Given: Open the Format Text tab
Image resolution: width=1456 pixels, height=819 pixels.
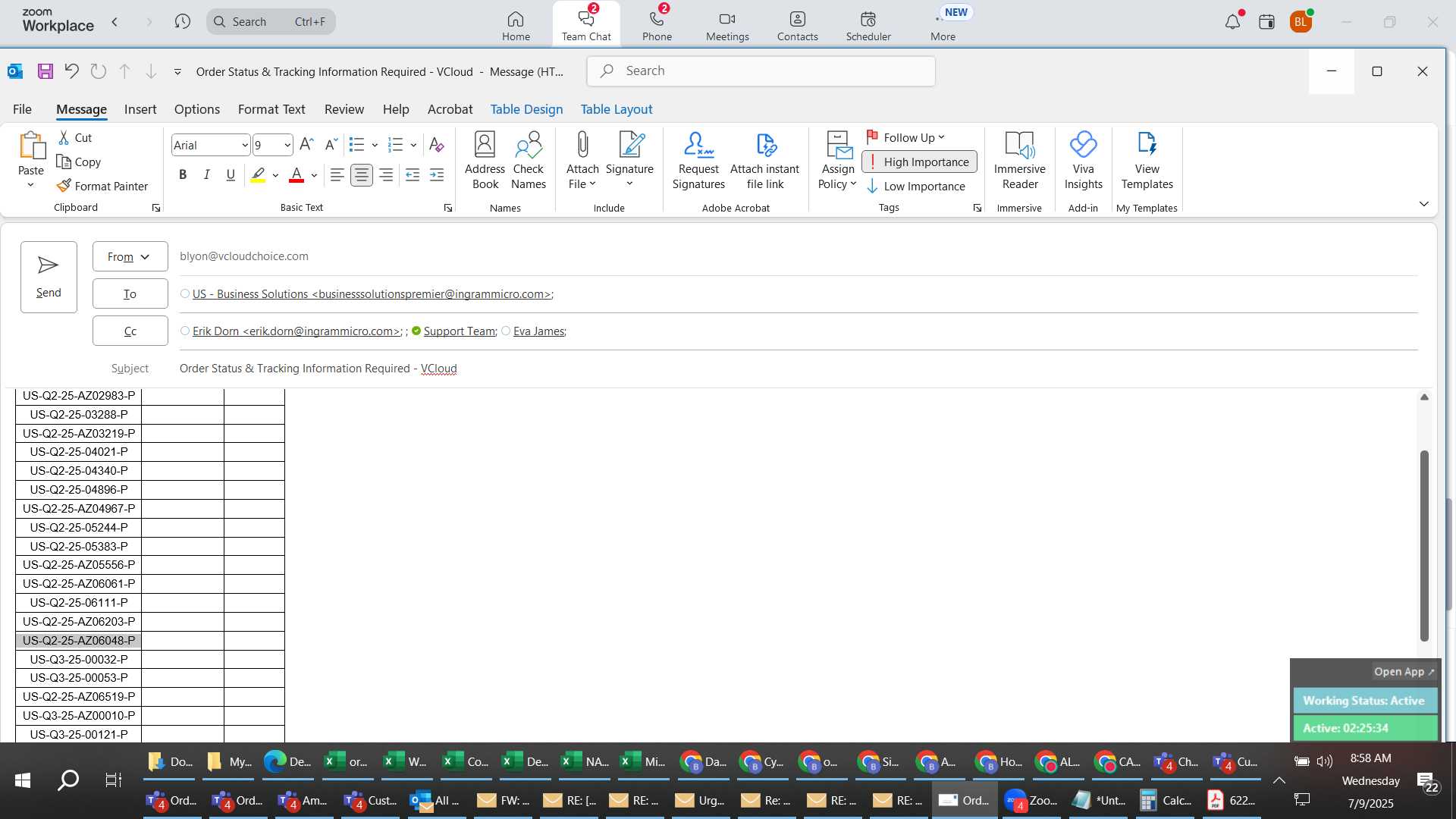Looking at the screenshot, I should (271, 109).
